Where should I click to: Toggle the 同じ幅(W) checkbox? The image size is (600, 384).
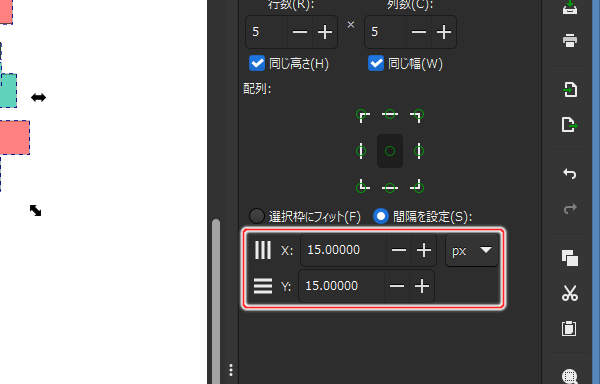point(376,63)
